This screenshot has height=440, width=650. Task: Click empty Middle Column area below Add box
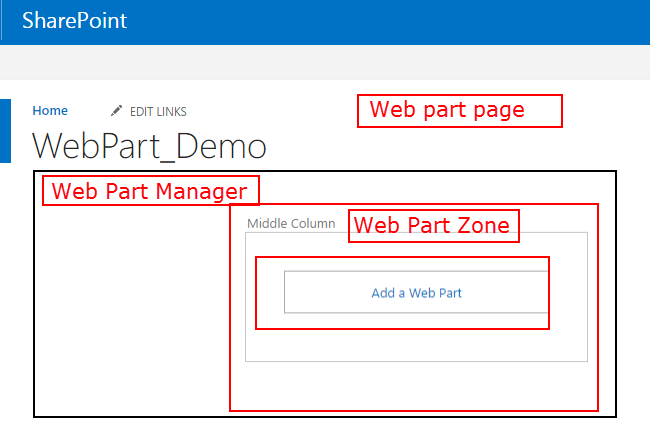[416, 345]
